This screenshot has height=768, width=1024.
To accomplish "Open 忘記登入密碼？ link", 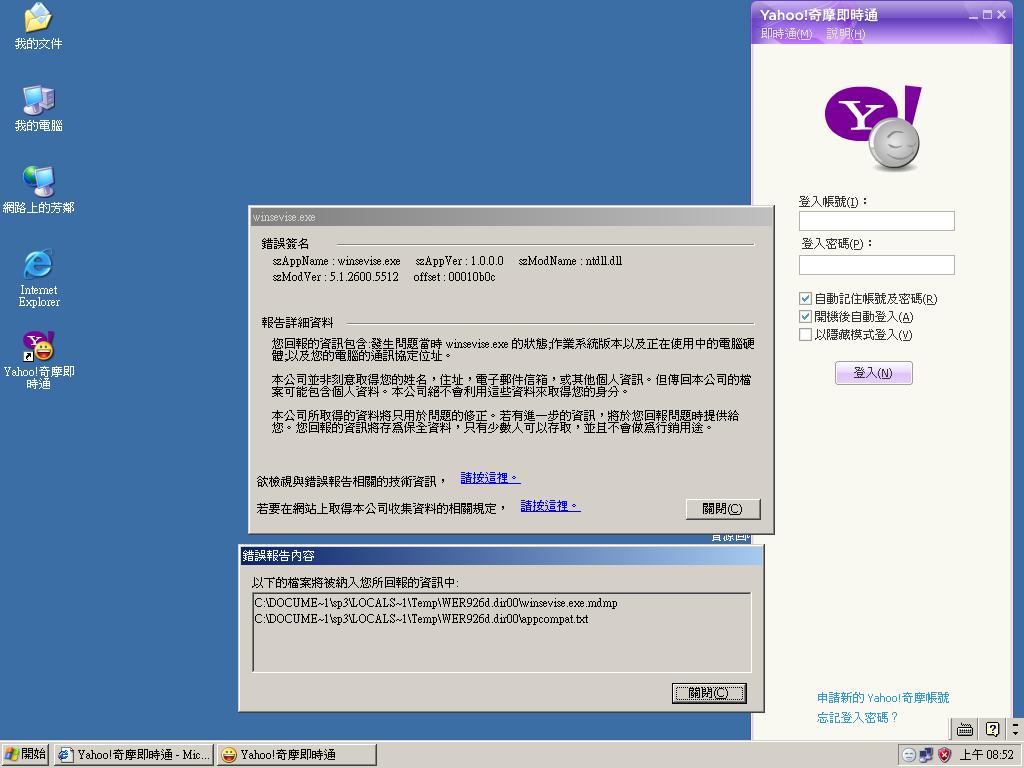I will 857,718.
